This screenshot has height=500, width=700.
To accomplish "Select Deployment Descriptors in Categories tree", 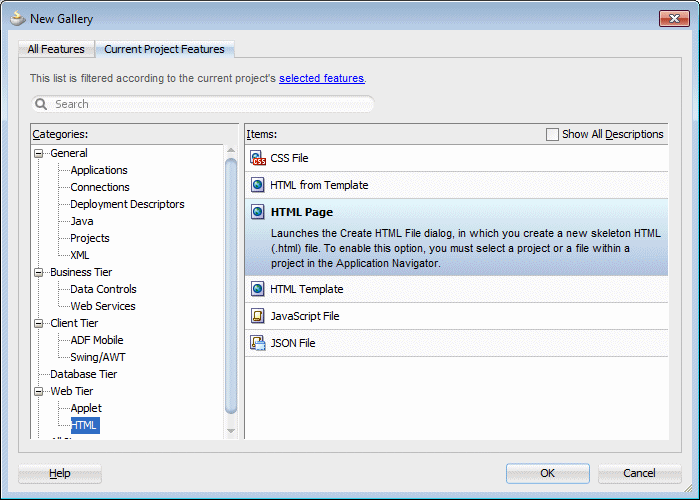I will tap(127, 204).
